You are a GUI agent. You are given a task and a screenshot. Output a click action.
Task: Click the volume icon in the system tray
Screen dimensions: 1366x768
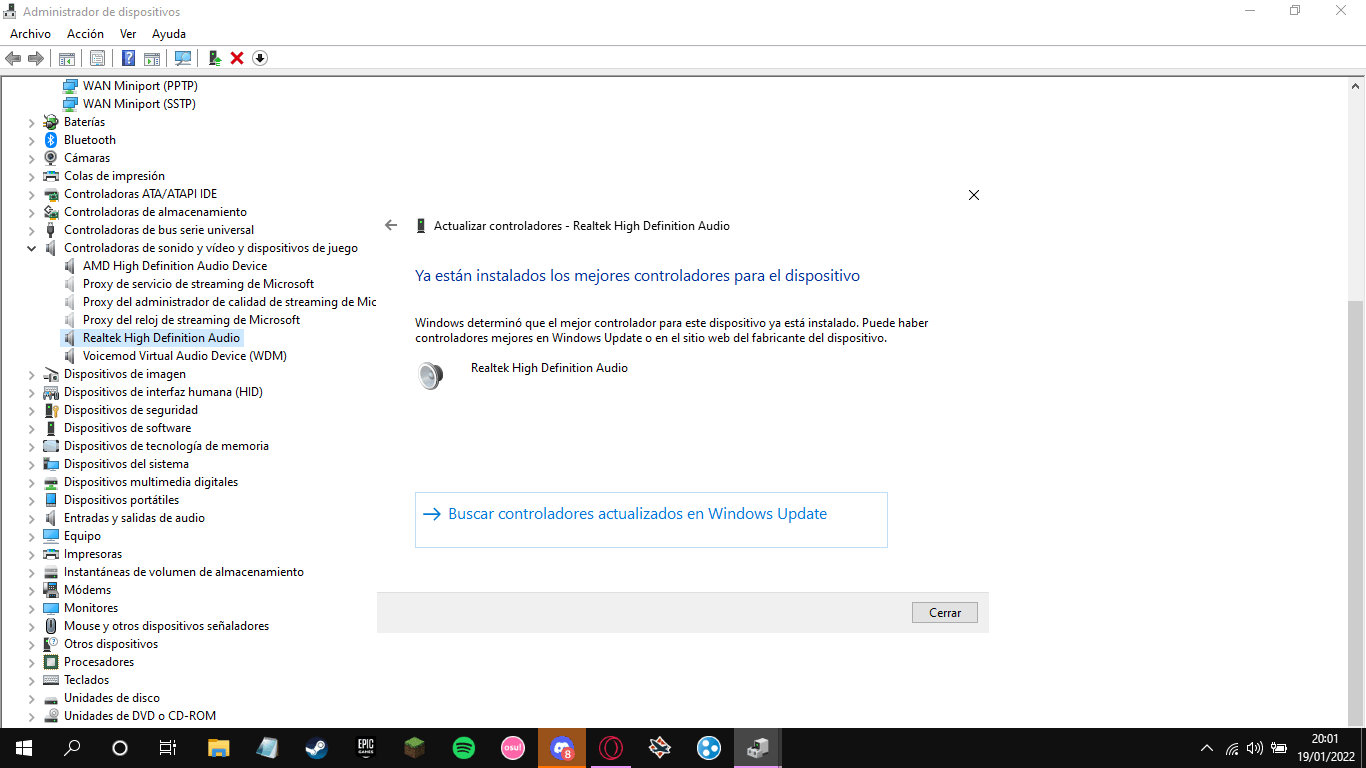tap(1255, 748)
